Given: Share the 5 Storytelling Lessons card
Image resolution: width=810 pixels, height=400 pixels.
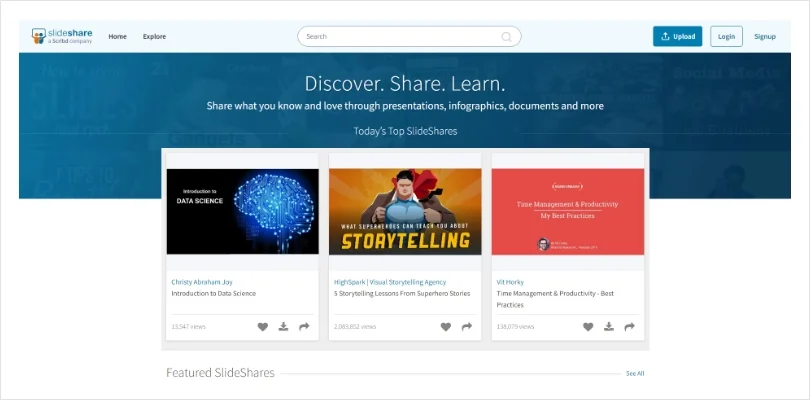Looking at the screenshot, I should [x=467, y=327].
